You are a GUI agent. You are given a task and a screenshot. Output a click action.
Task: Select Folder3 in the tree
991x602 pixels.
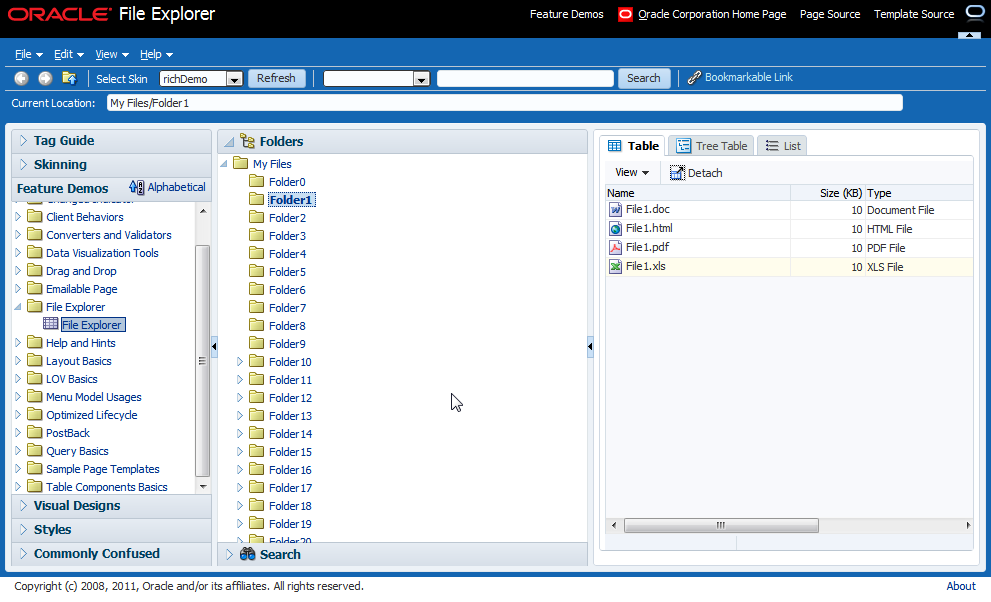(x=287, y=236)
